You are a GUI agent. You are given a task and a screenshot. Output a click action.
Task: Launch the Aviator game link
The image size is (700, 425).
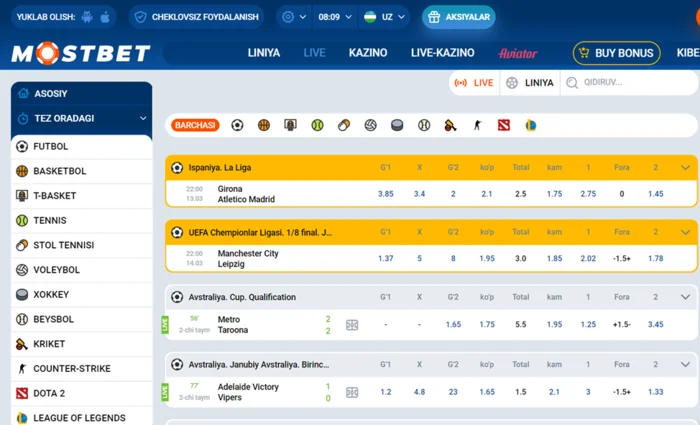coord(518,53)
